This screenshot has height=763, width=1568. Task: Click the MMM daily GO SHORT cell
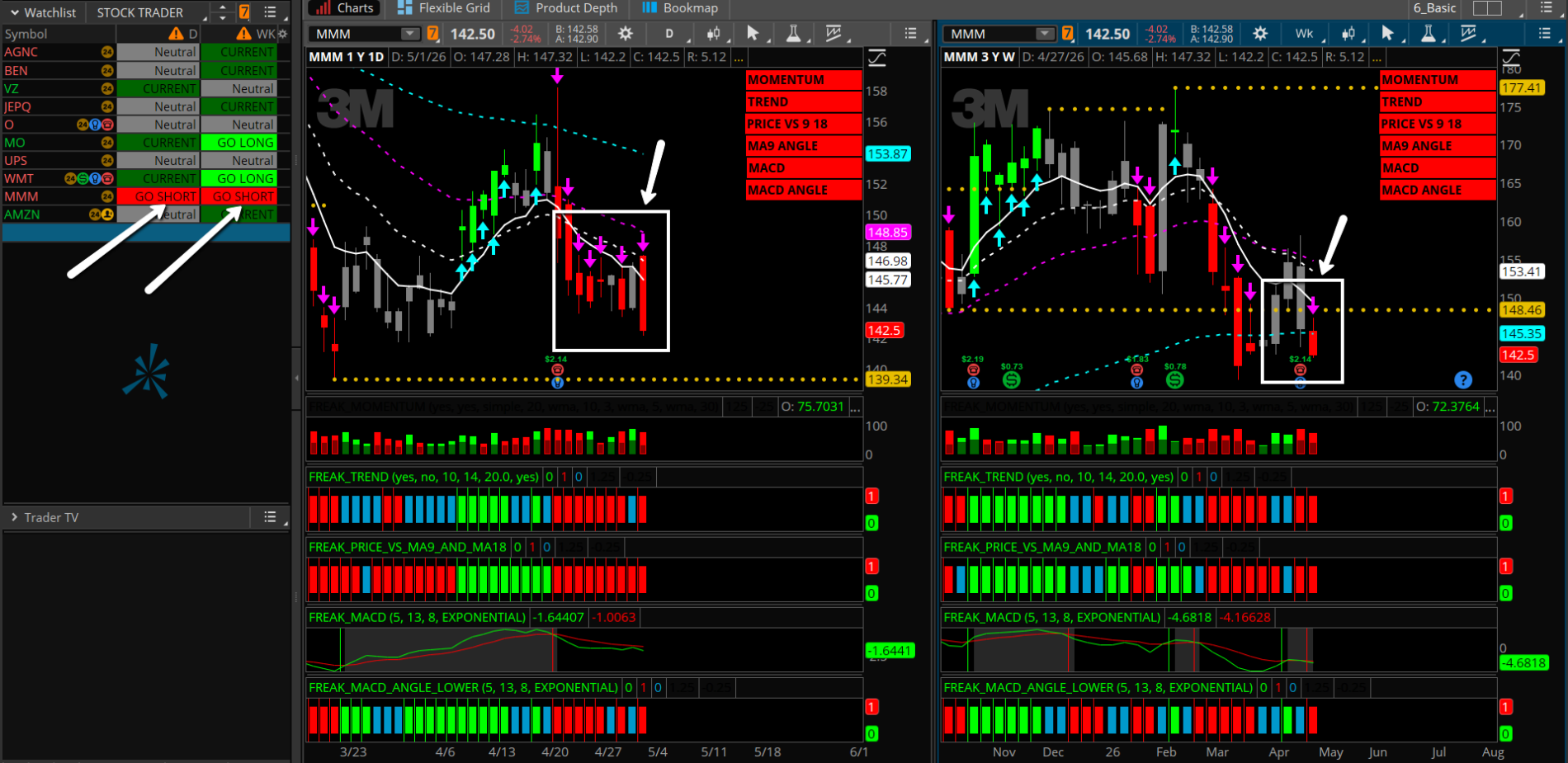click(x=158, y=196)
